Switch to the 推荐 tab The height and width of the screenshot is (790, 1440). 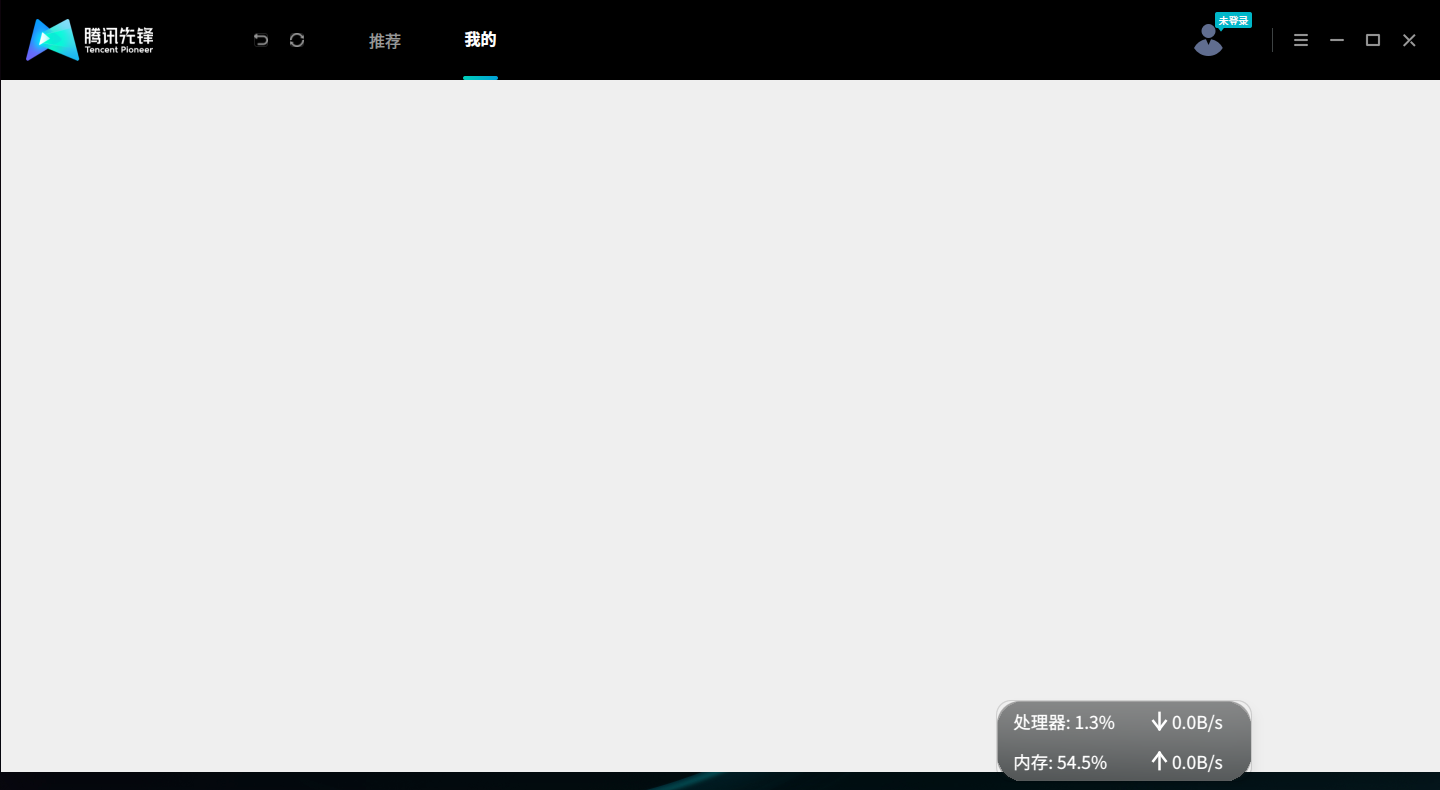[x=385, y=41]
